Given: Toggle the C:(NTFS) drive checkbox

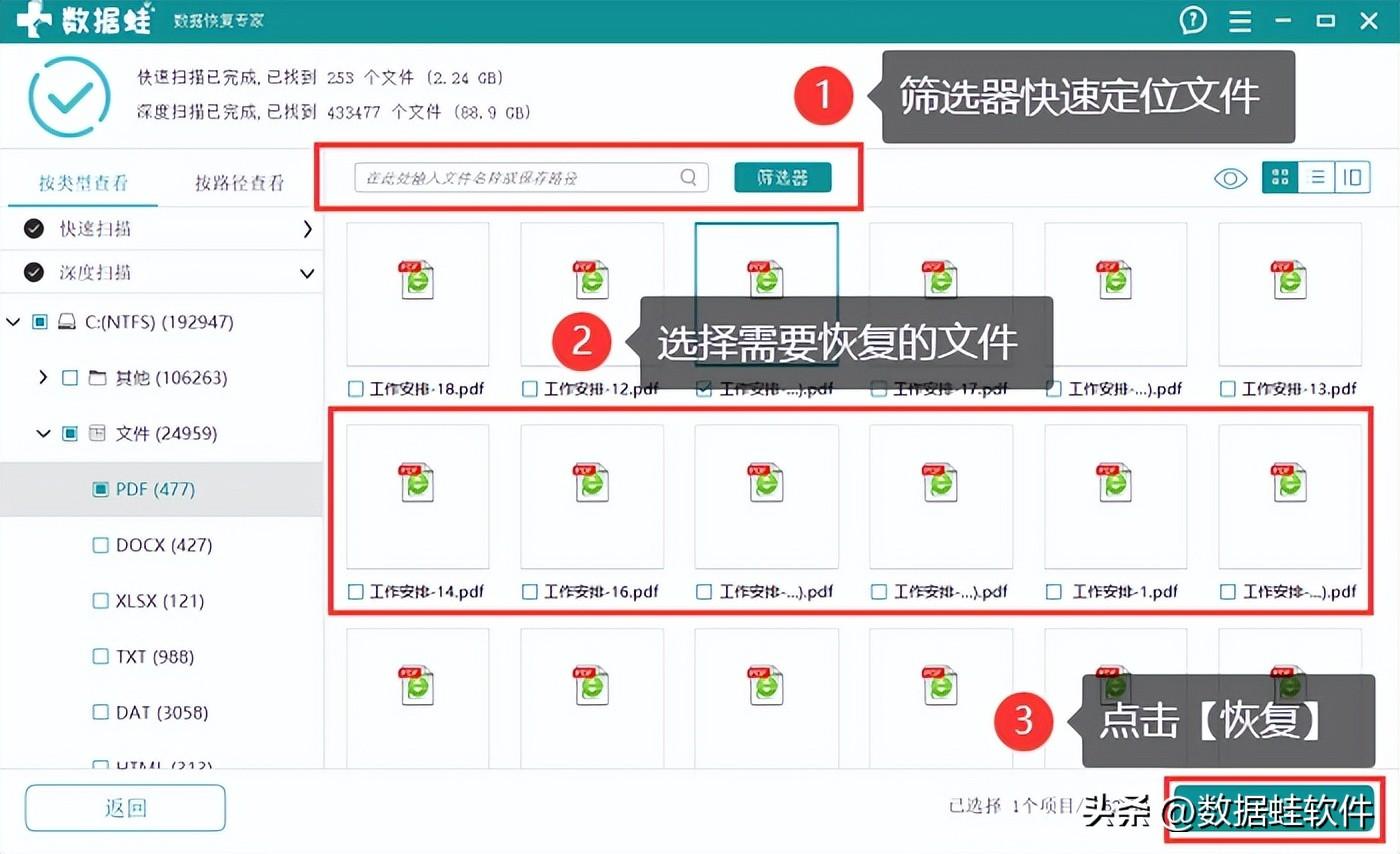Looking at the screenshot, I should 40,322.
